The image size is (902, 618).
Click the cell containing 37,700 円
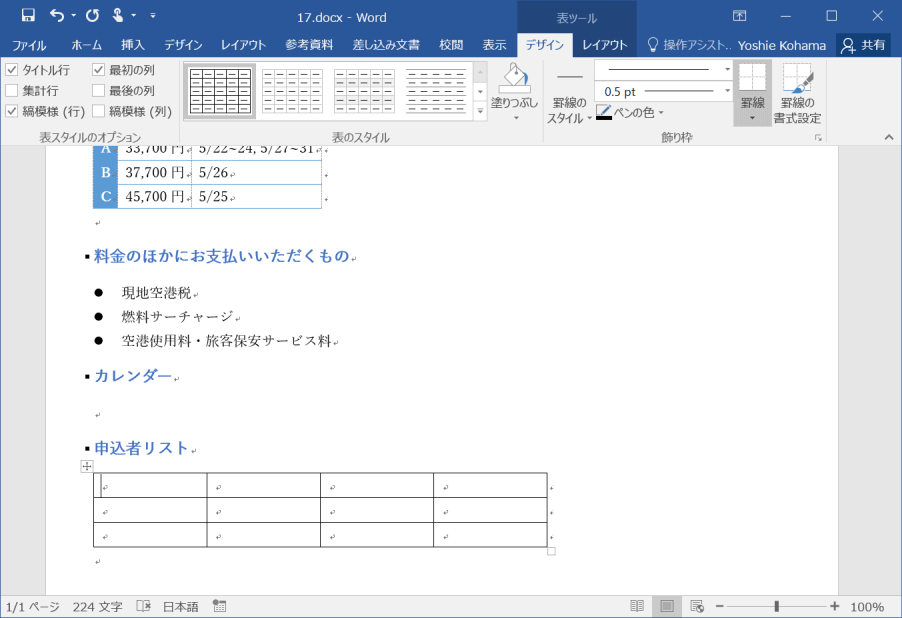click(x=155, y=173)
